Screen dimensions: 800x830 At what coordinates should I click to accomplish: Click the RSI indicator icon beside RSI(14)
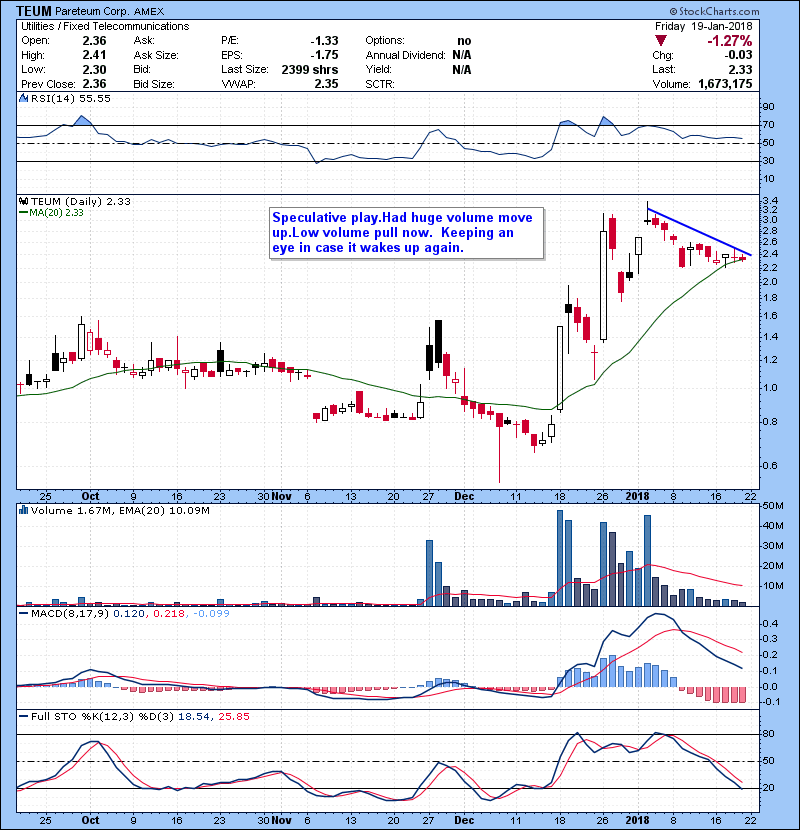pos(23,98)
